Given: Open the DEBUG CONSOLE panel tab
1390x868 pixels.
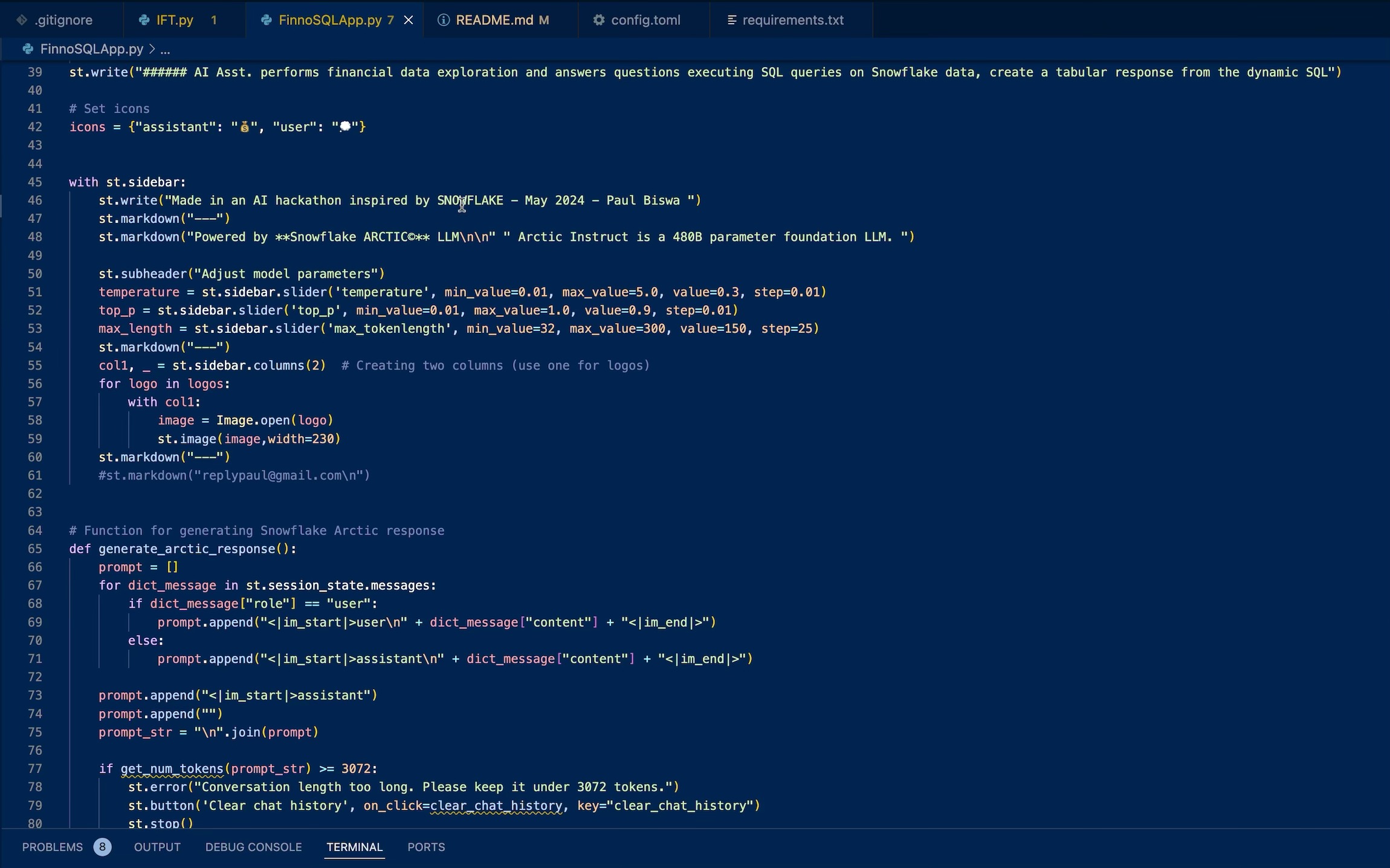Looking at the screenshot, I should (x=253, y=847).
